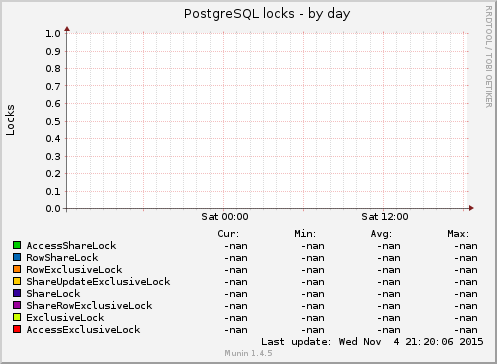This screenshot has height=364, width=497.
Task: Click the yellow ShareUpdateExclusiveLock color swatch
Action: [x=17, y=281]
